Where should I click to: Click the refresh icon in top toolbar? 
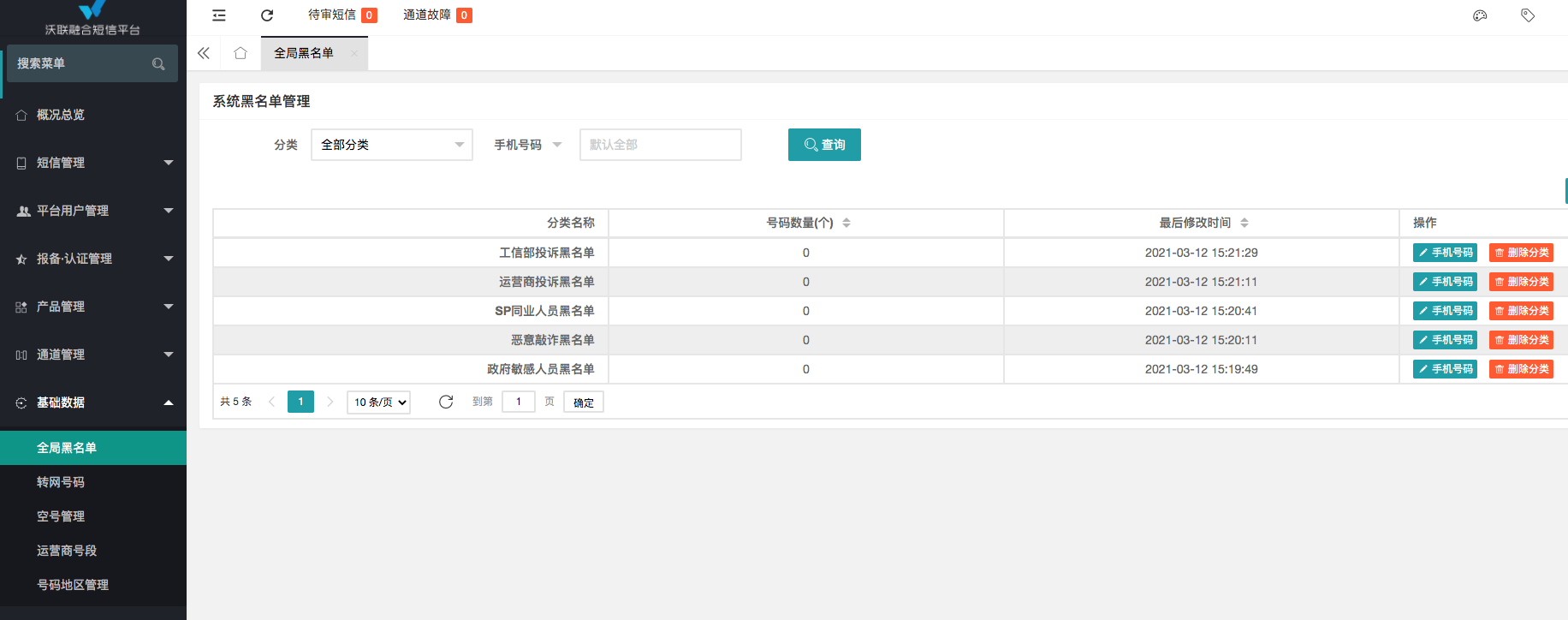coord(267,15)
